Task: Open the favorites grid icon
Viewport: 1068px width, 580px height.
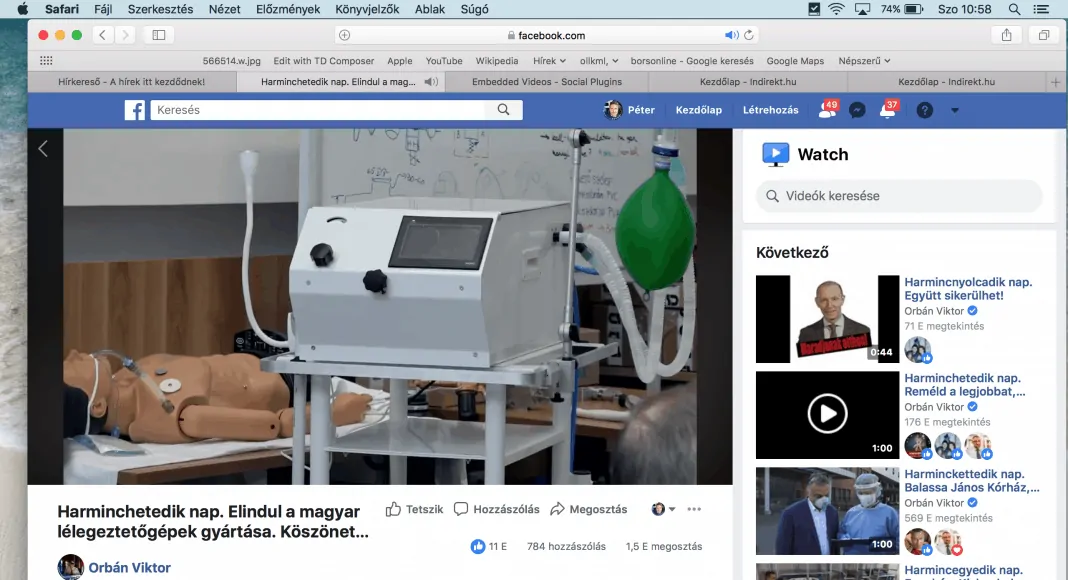Action: [x=46, y=61]
